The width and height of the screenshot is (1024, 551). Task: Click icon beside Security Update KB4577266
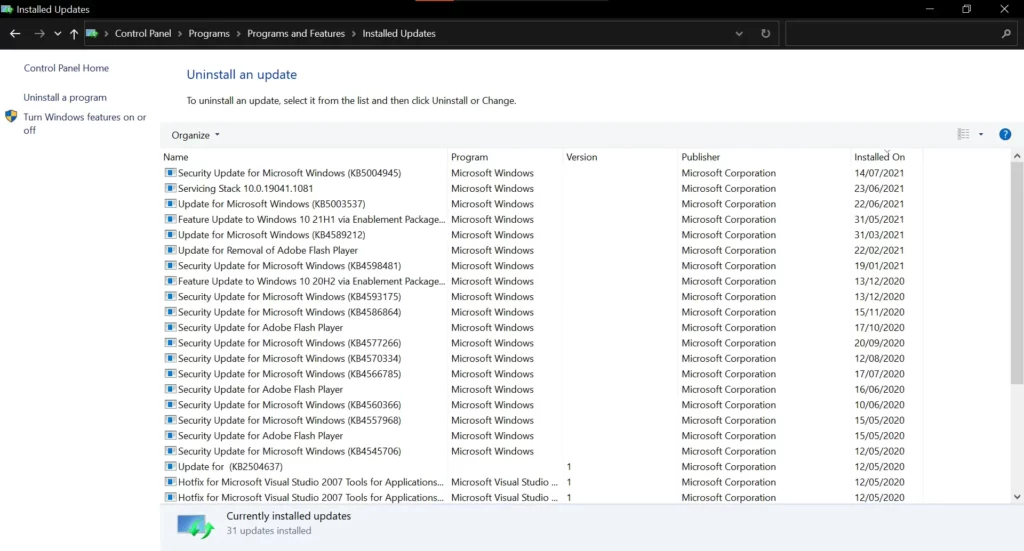170,343
